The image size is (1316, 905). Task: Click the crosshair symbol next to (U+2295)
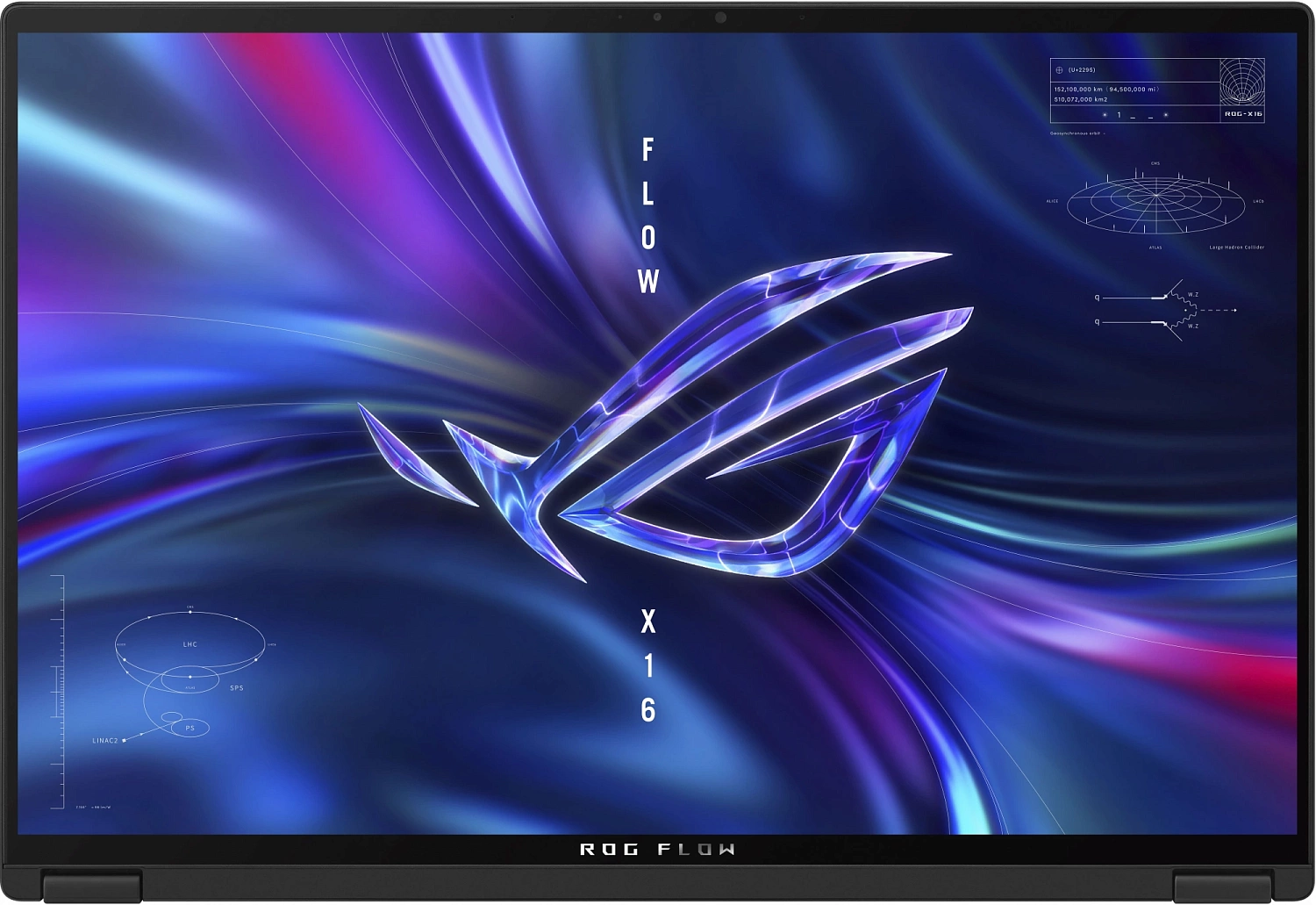click(x=1059, y=69)
